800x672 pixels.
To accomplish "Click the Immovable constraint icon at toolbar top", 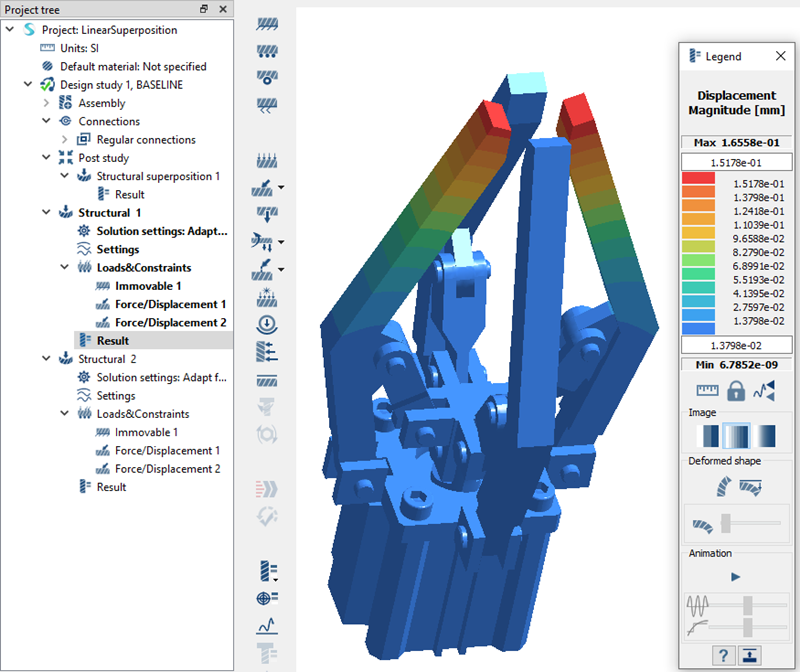I will click(x=267, y=23).
